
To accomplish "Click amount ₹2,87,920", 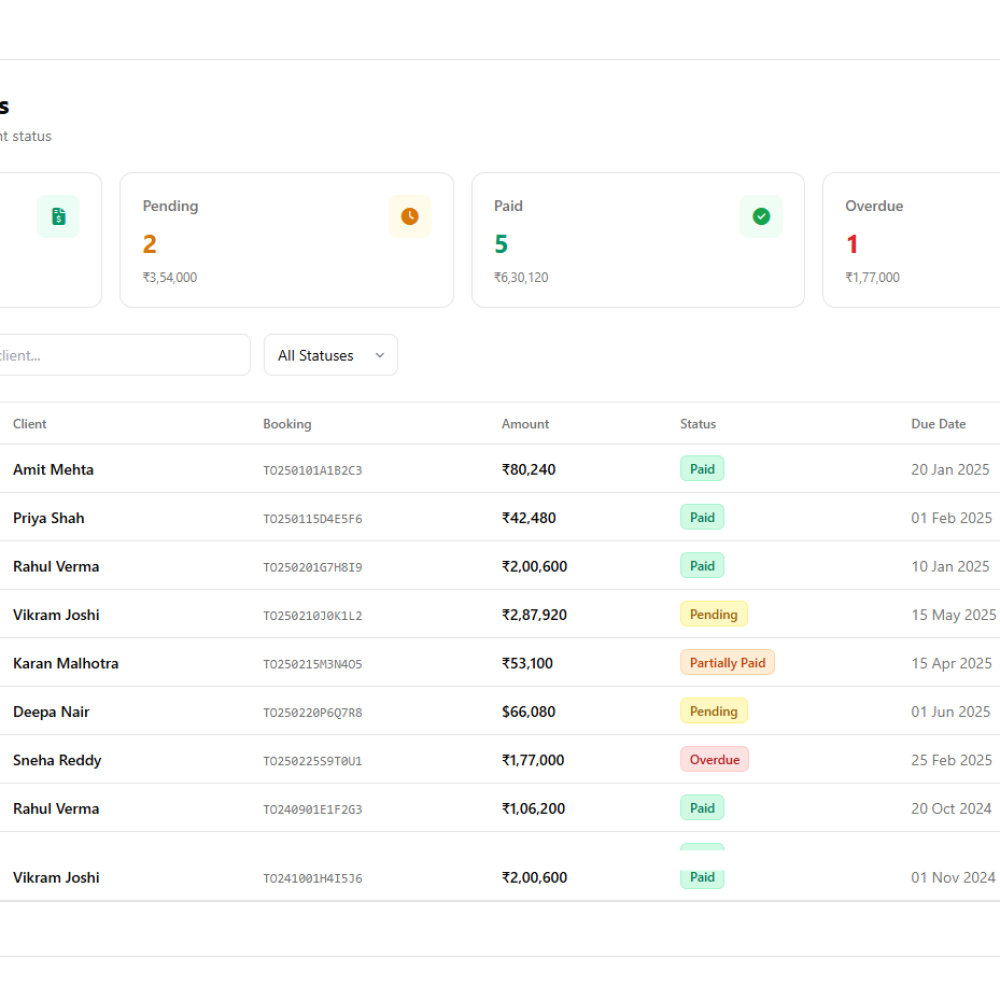I will (534, 615).
